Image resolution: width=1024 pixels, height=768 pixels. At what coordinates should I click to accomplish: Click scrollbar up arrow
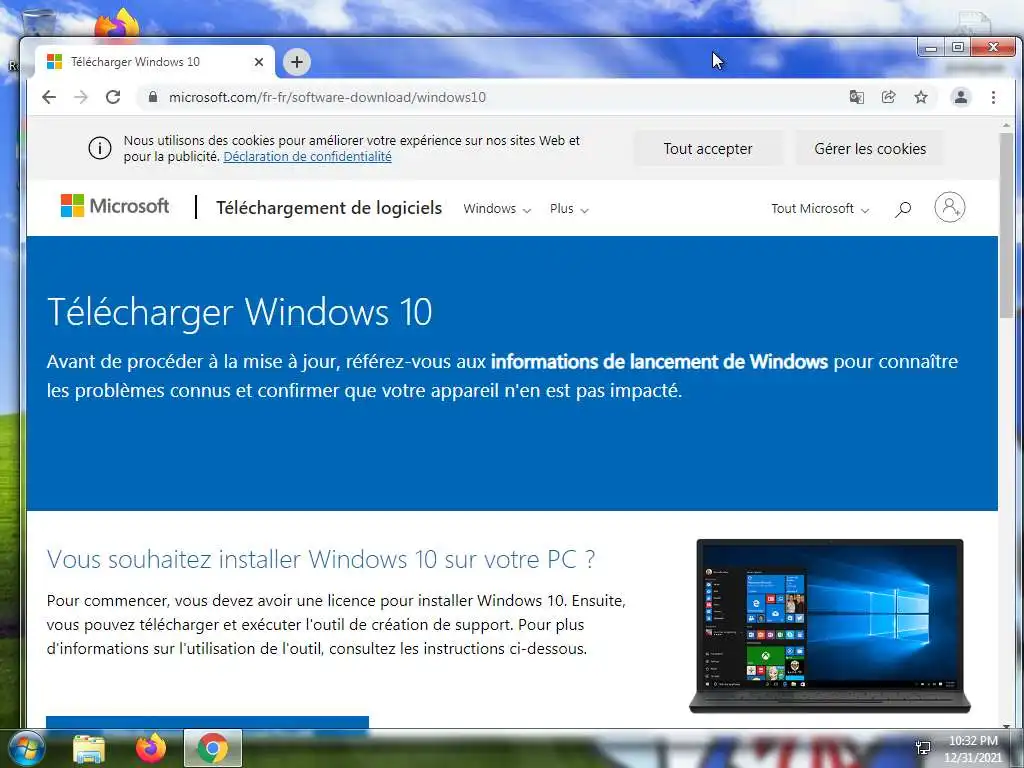1007,125
